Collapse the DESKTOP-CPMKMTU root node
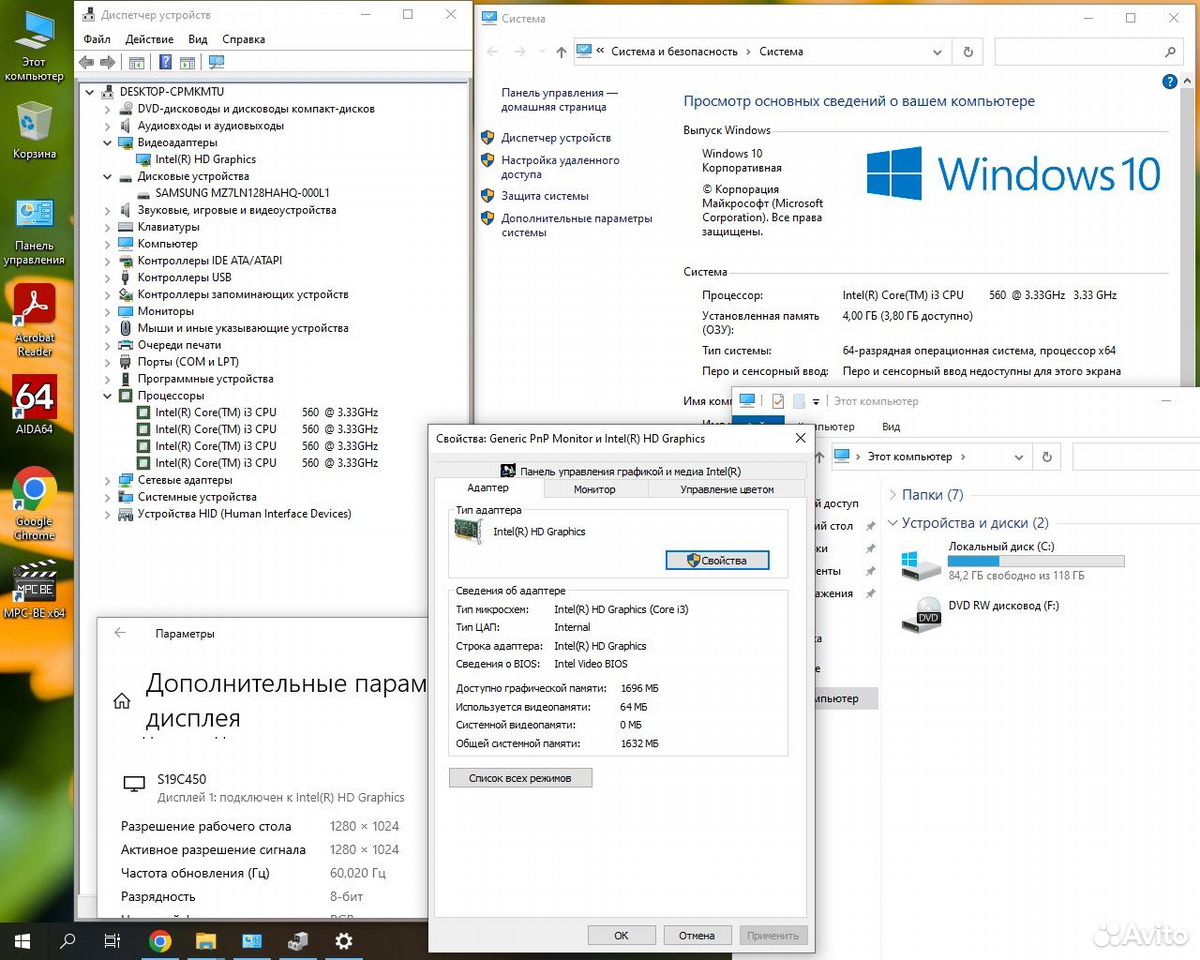 [90, 92]
